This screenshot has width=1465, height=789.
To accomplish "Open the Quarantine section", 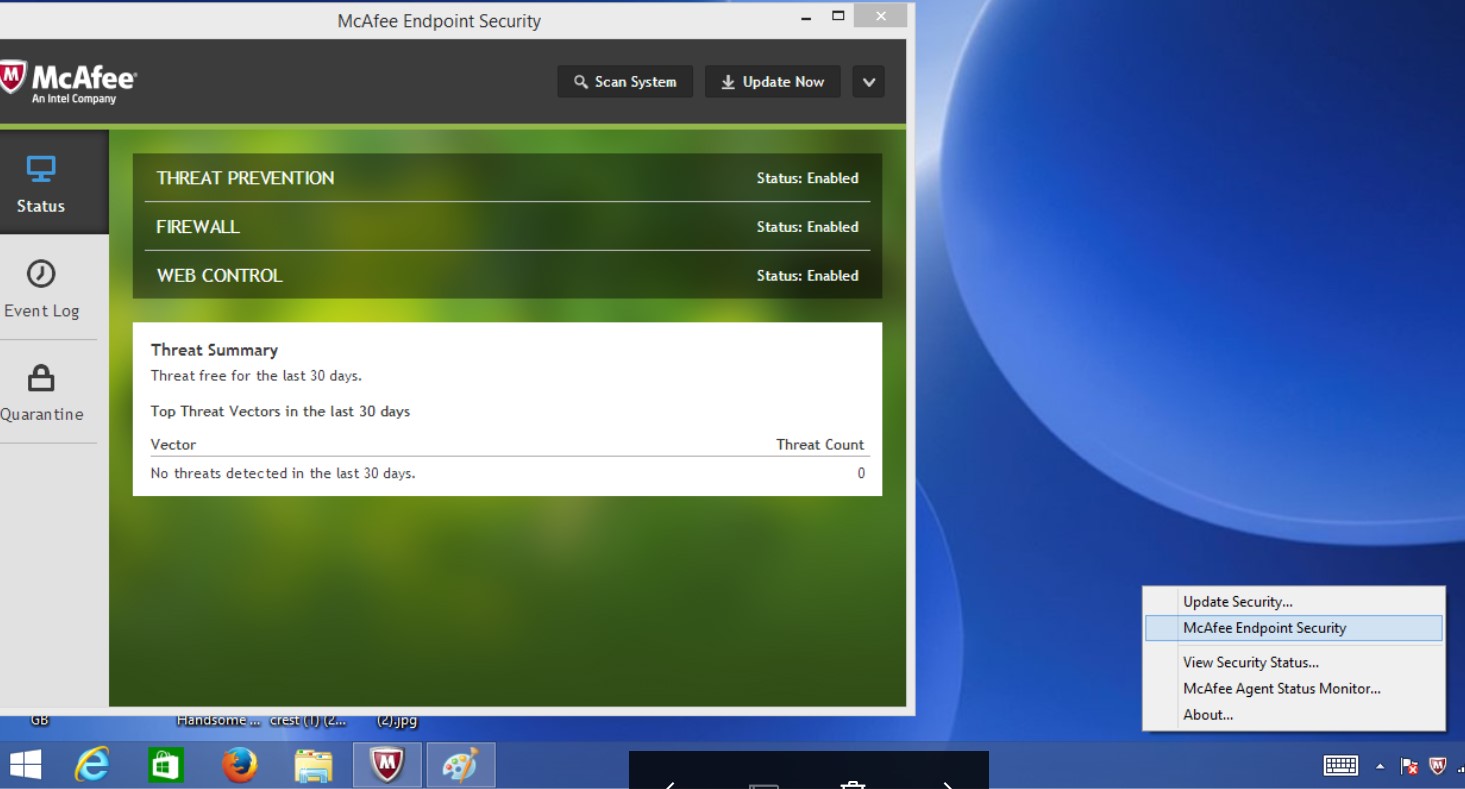I will click(41, 393).
